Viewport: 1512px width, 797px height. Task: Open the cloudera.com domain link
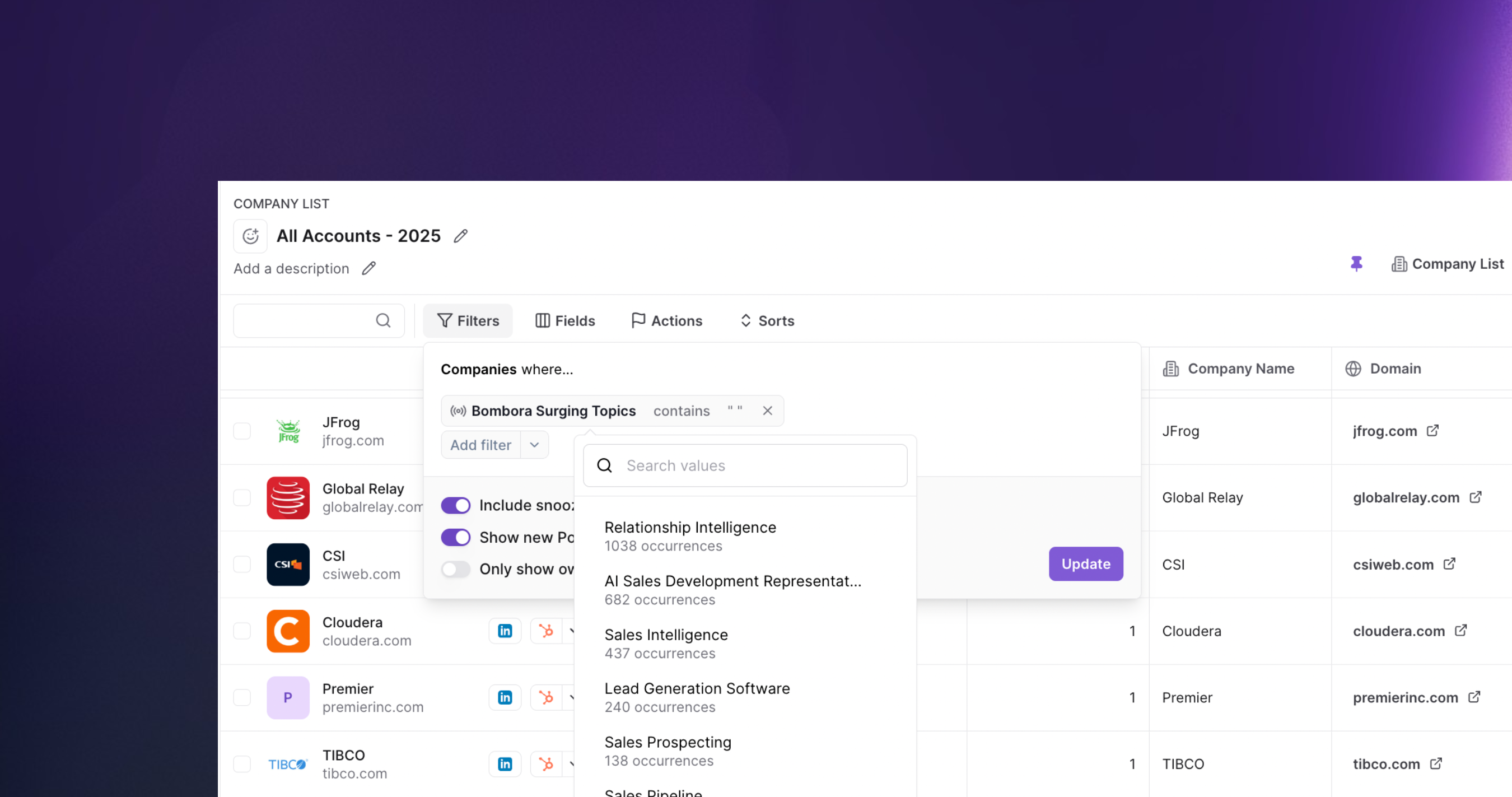point(1399,631)
